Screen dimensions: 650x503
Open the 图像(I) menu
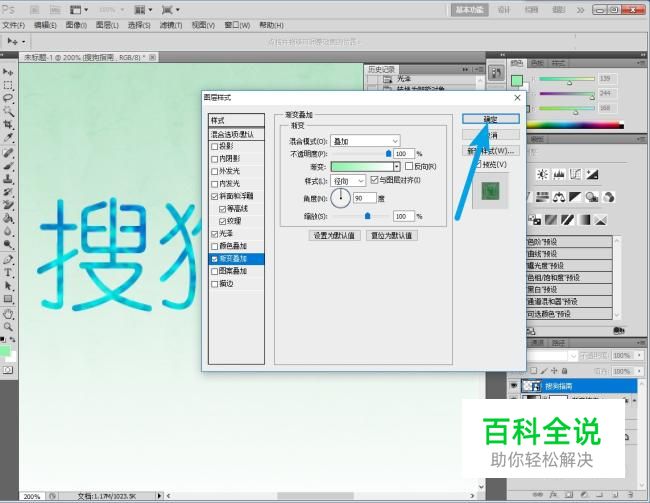76,25
